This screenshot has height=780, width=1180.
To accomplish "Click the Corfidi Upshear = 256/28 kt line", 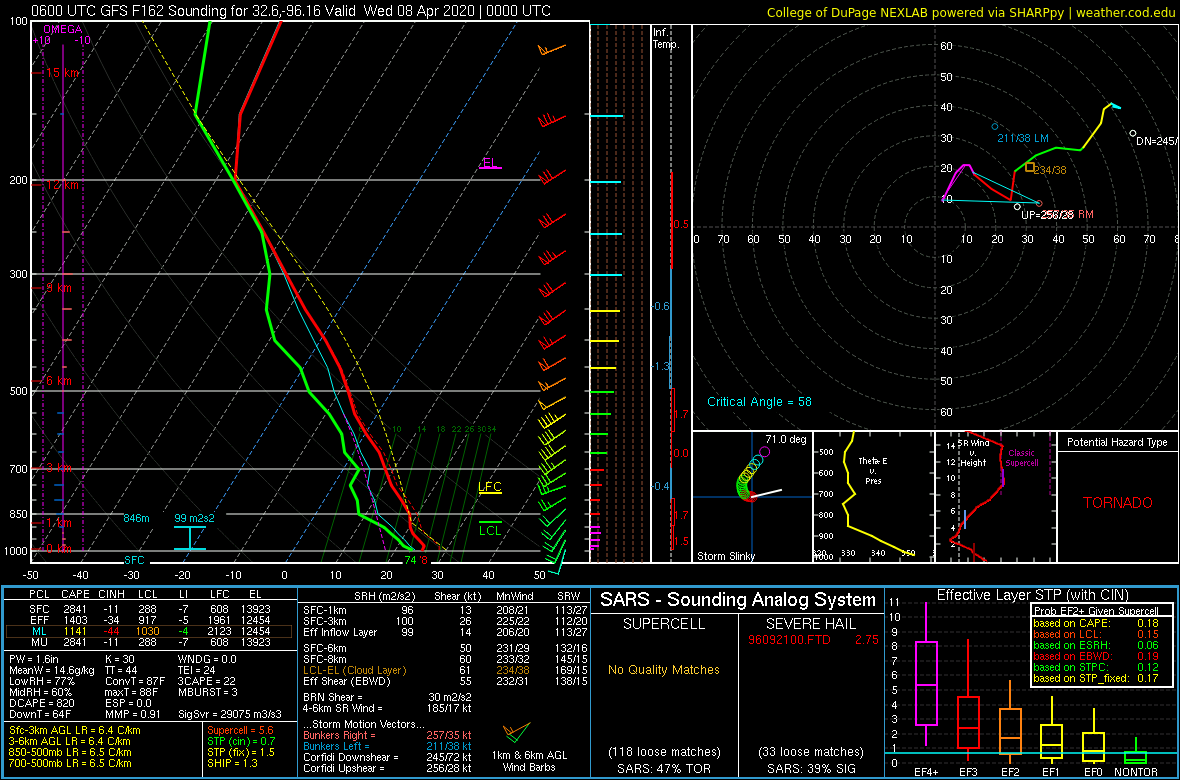I will (x=387, y=768).
